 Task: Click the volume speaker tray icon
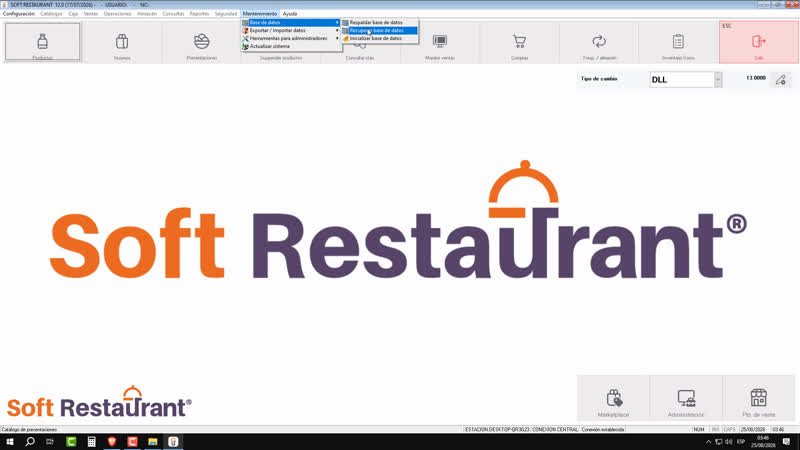point(729,442)
